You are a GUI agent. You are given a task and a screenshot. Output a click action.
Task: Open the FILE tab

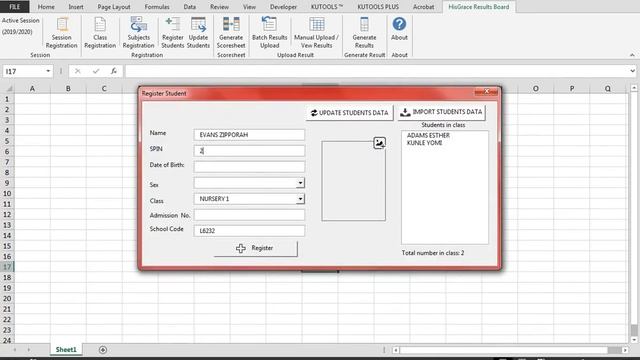click(x=15, y=7)
